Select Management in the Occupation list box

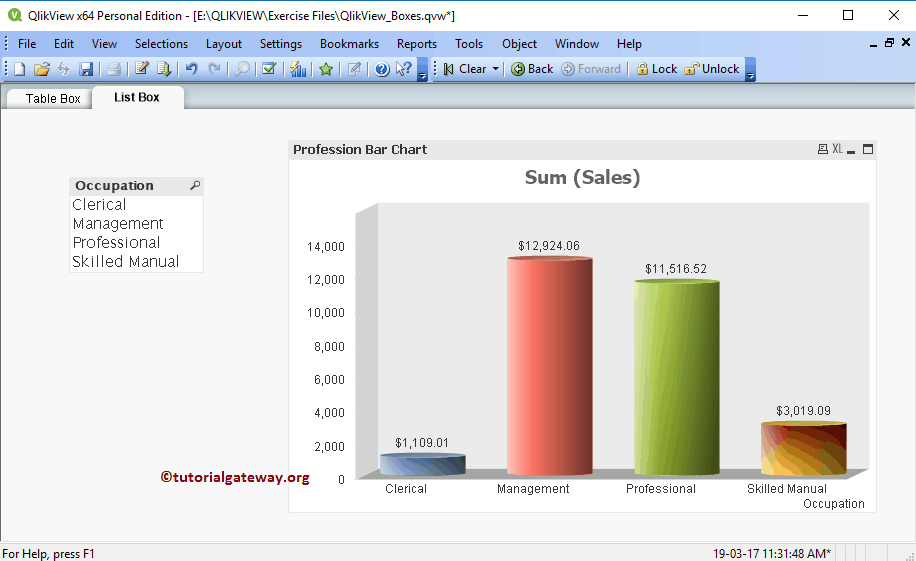(118, 224)
